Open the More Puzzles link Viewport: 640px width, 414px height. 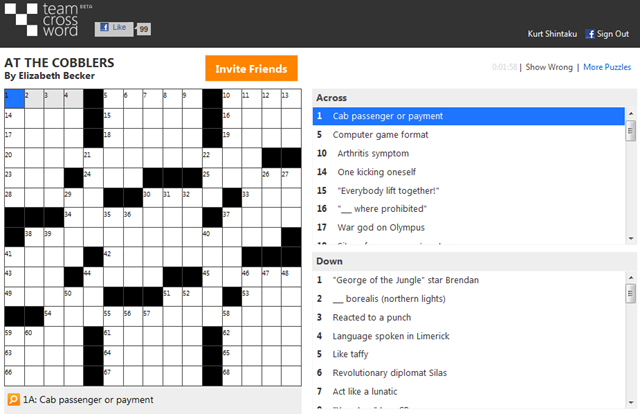tap(607, 67)
